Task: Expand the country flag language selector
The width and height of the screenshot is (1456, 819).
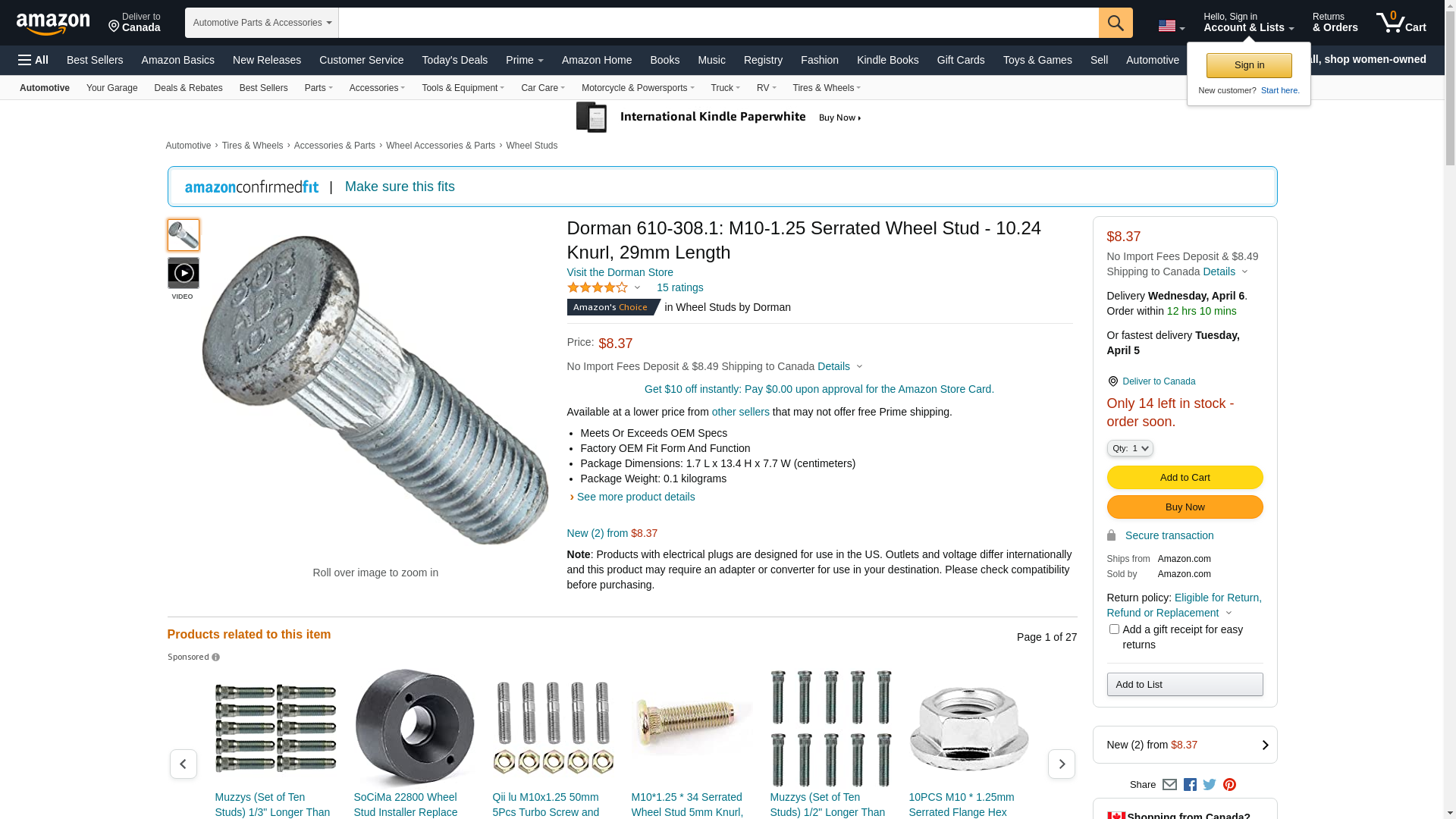Action: pos(1171,27)
